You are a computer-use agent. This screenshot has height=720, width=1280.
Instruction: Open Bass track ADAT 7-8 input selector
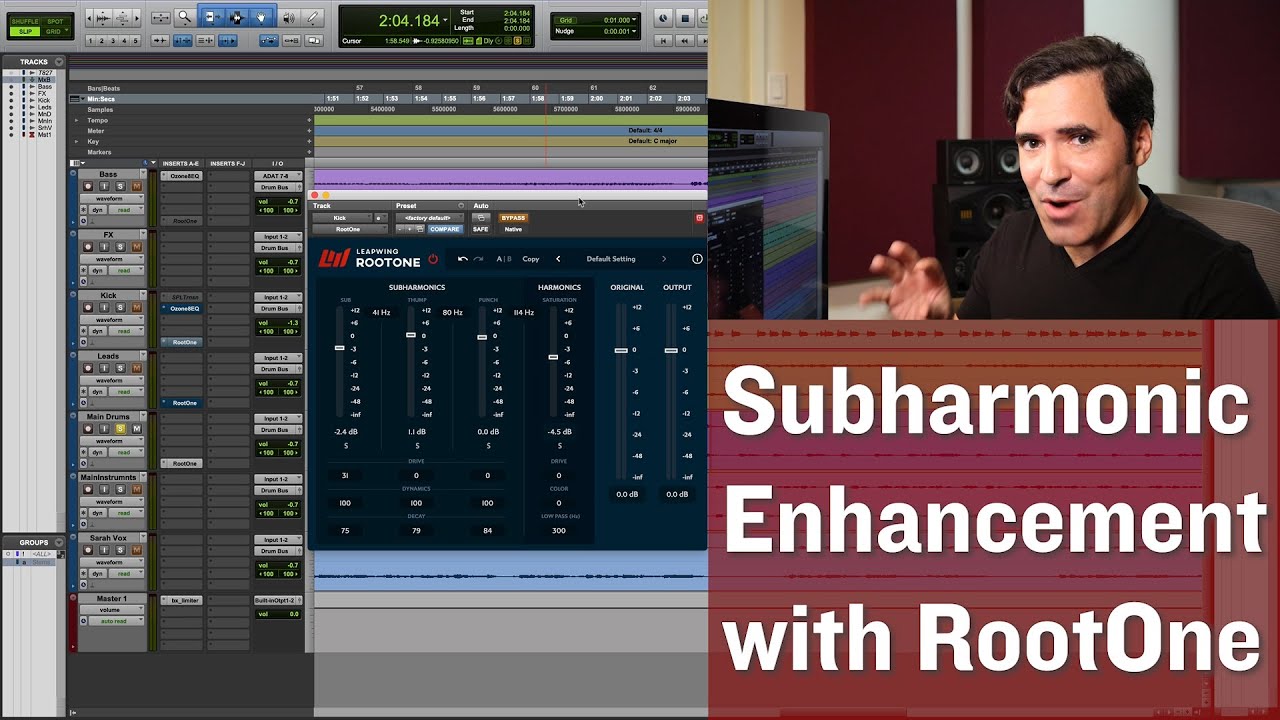tap(278, 176)
